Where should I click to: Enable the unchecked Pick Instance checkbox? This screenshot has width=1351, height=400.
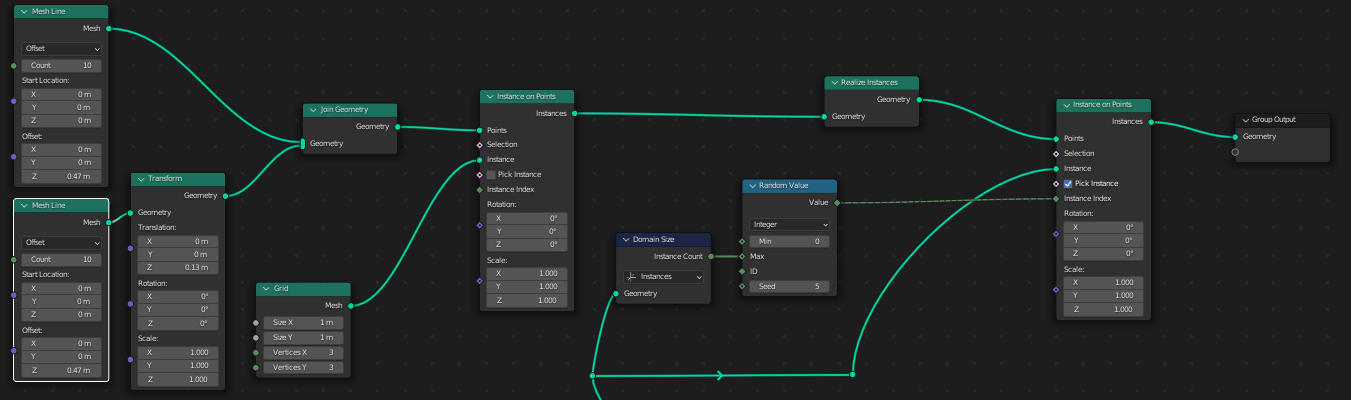click(x=492, y=174)
